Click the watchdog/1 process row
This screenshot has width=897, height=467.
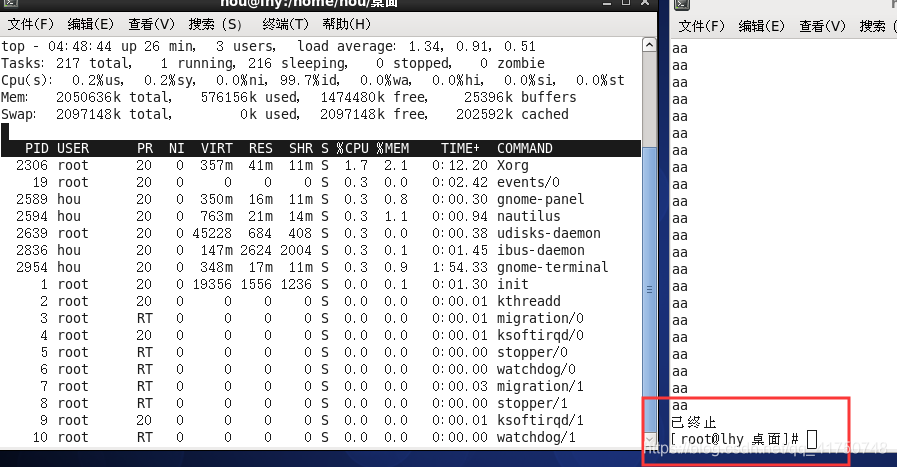click(320, 437)
